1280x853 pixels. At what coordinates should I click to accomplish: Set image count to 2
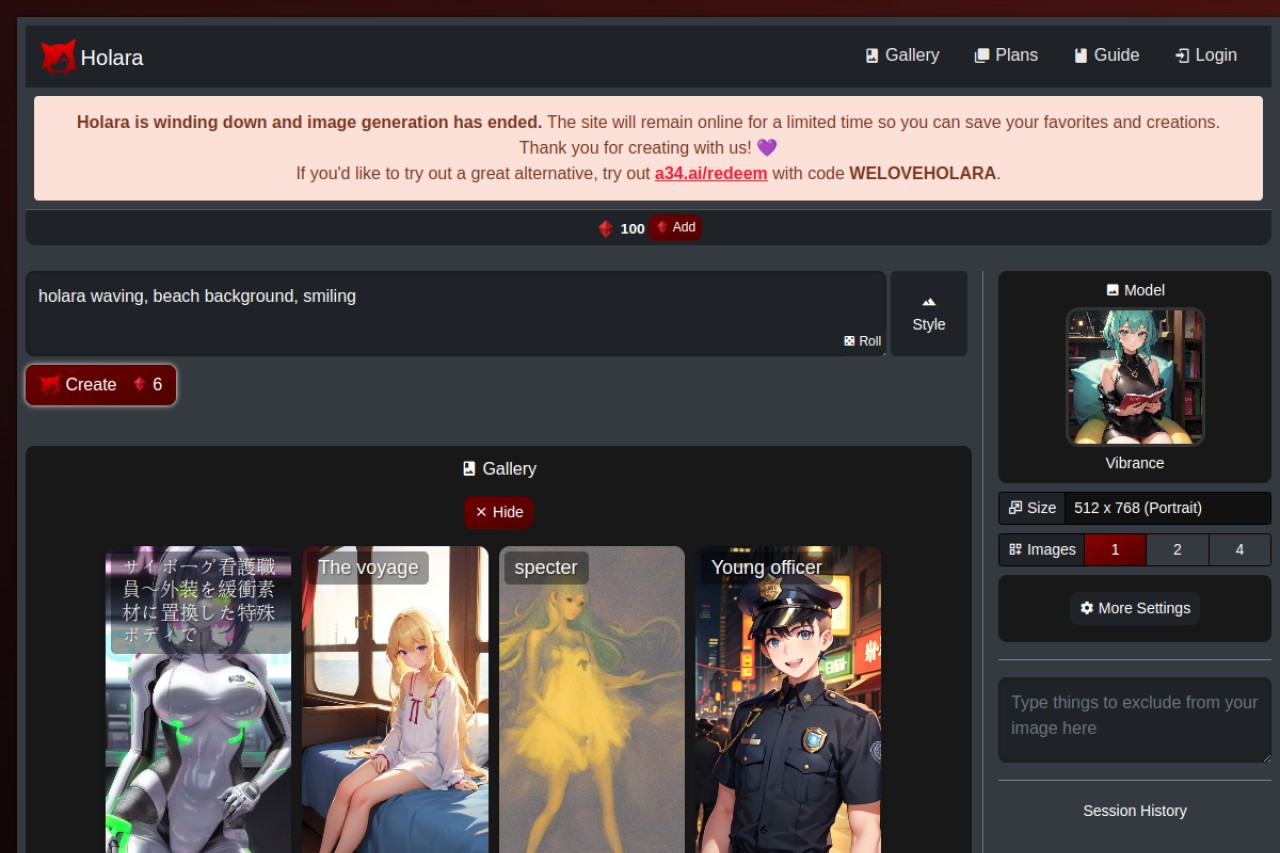(1177, 550)
